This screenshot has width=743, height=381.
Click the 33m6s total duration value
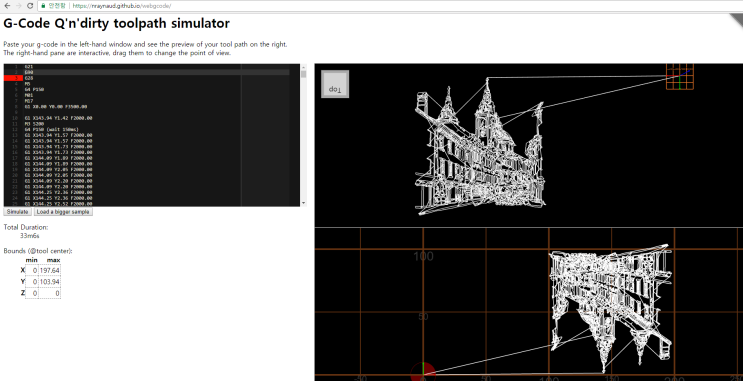point(30,236)
